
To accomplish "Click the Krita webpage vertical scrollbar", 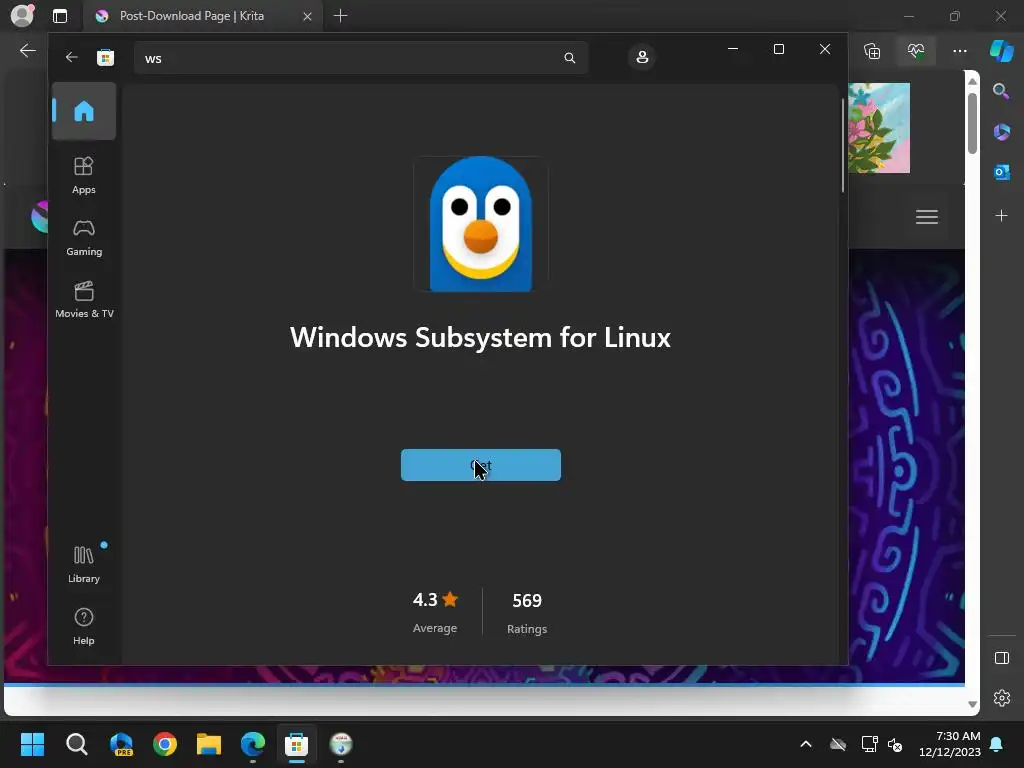I will [x=972, y=123].
